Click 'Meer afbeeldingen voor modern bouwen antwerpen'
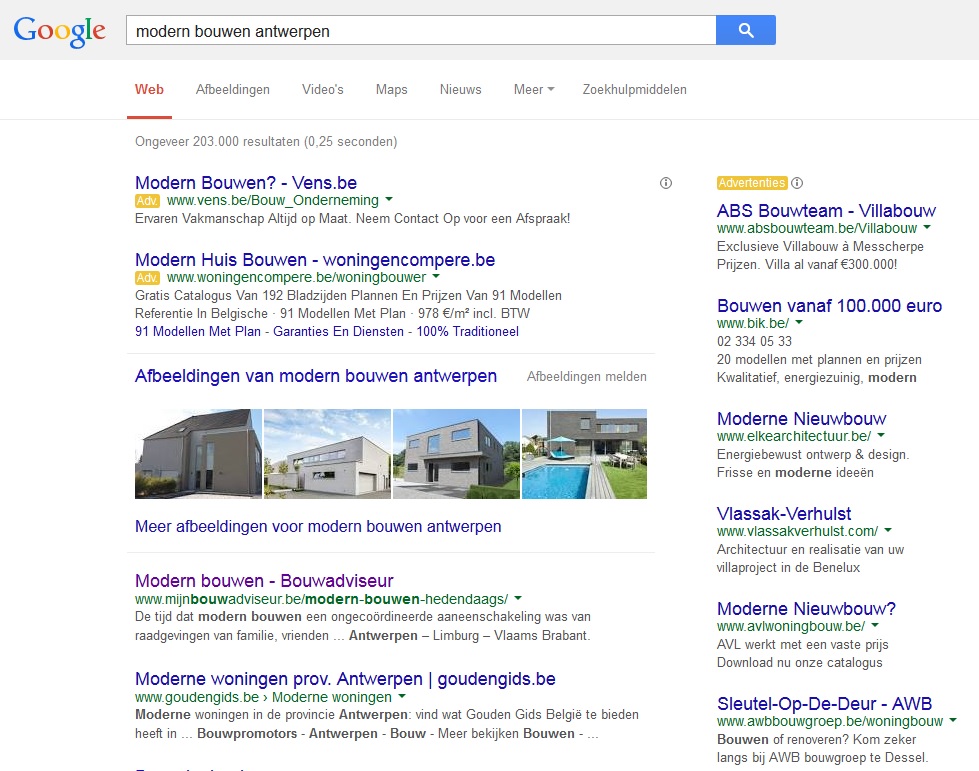979x771 pixels. coord(318,526)
